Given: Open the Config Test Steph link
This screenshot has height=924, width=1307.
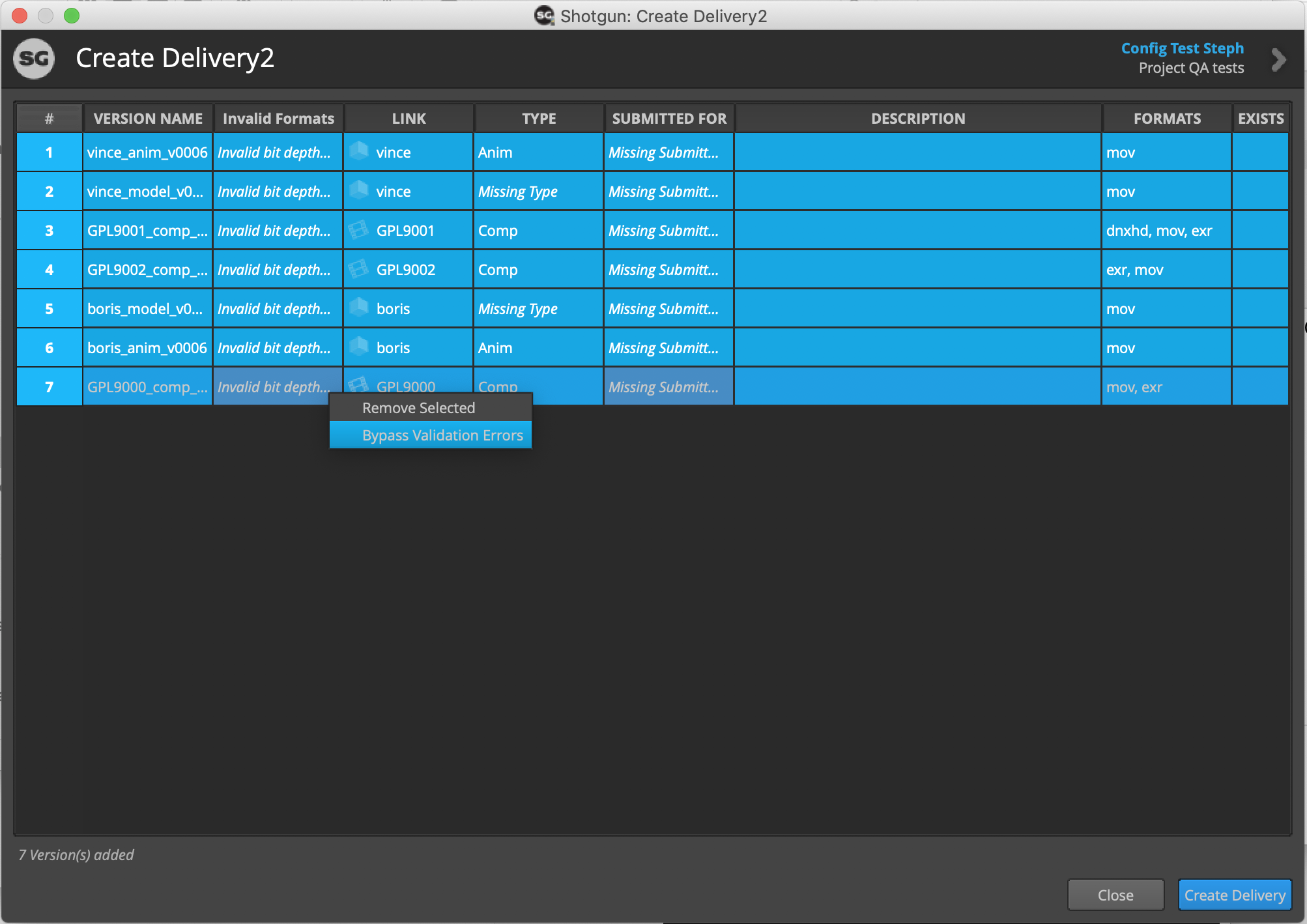Looking at the screenshot, I should pyautogui.click(x=1182, y=48).
